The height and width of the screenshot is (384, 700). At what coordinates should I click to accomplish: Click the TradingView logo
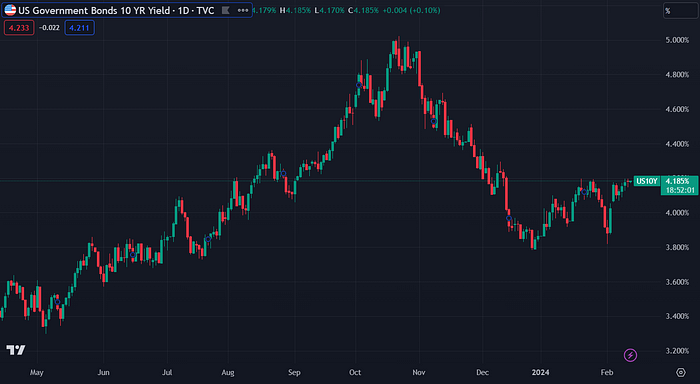[x=16, y=350]
